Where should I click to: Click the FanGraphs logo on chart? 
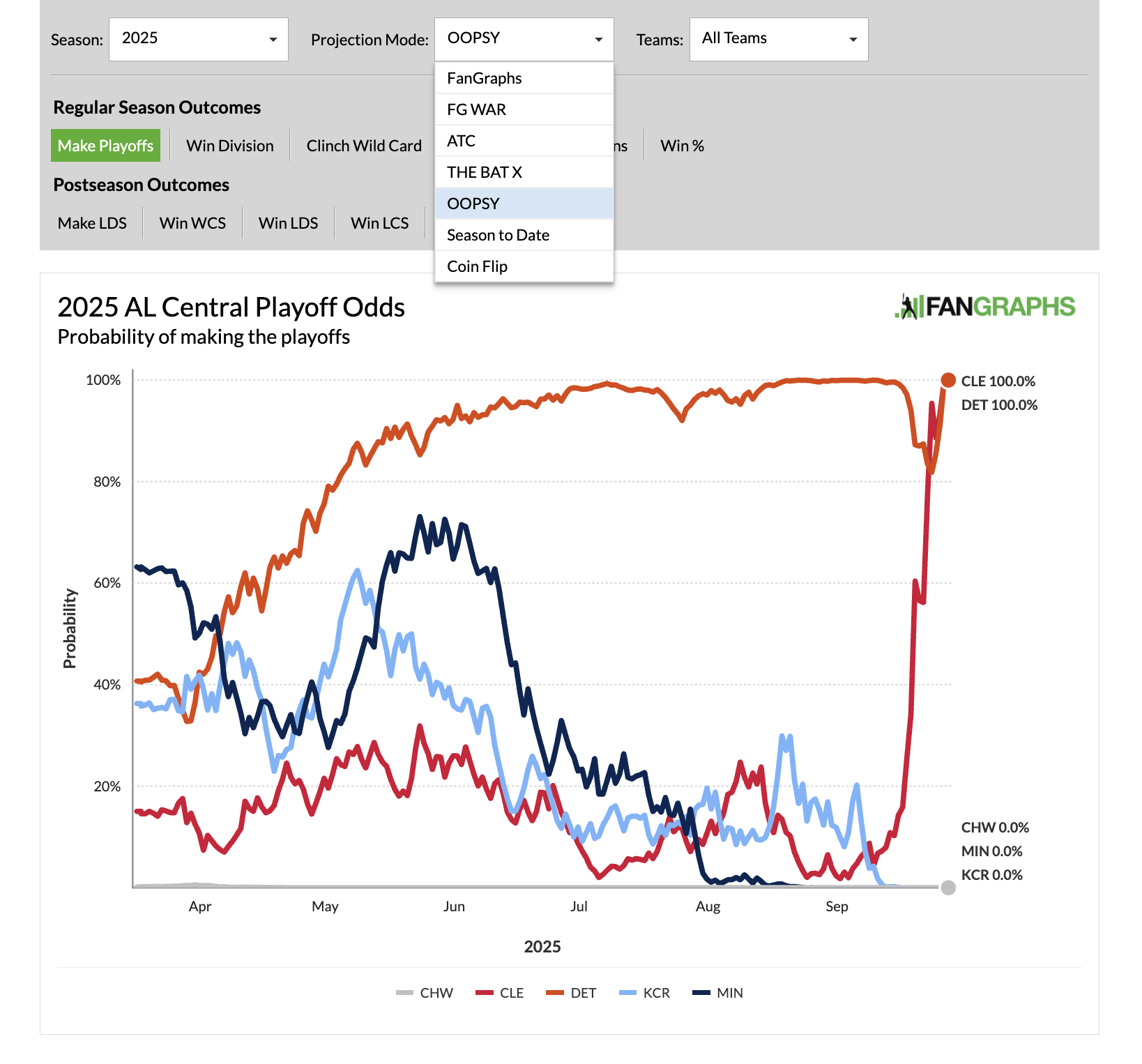coord(984,307)
